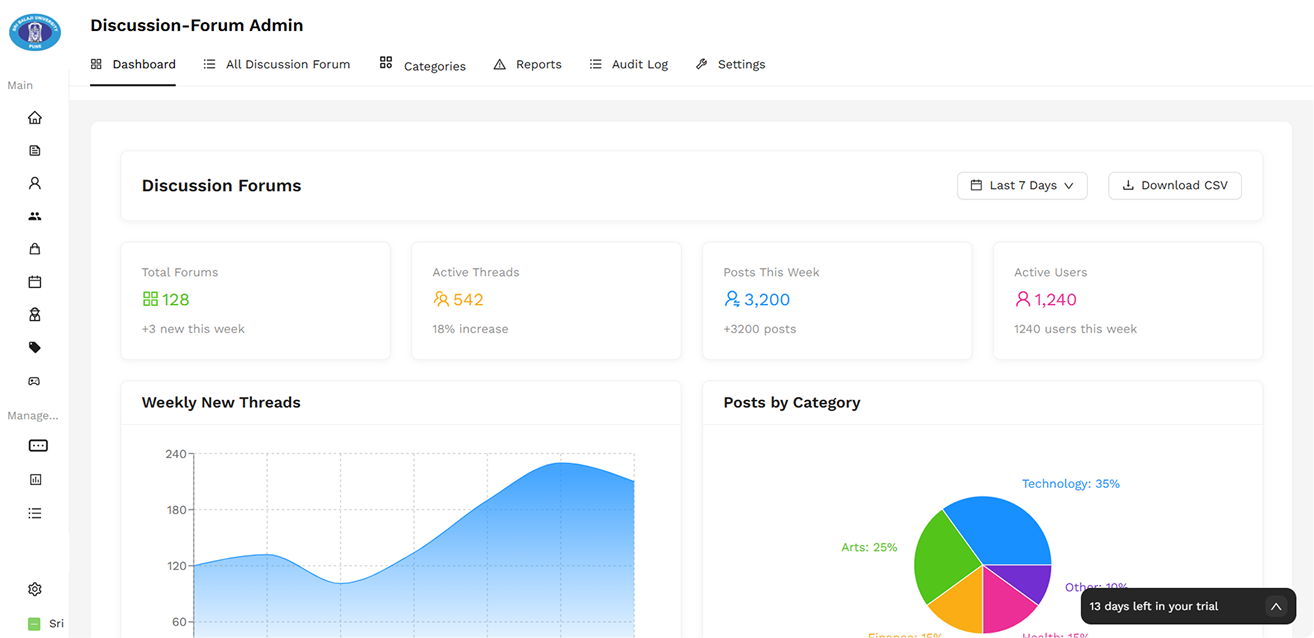Open the Reports tab
Image resolution: width=1314 pixels, height=638 pixels.
[527, 65]
